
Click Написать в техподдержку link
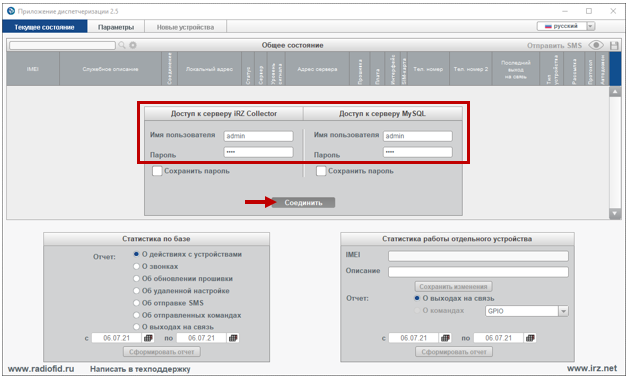pos(140,369)
